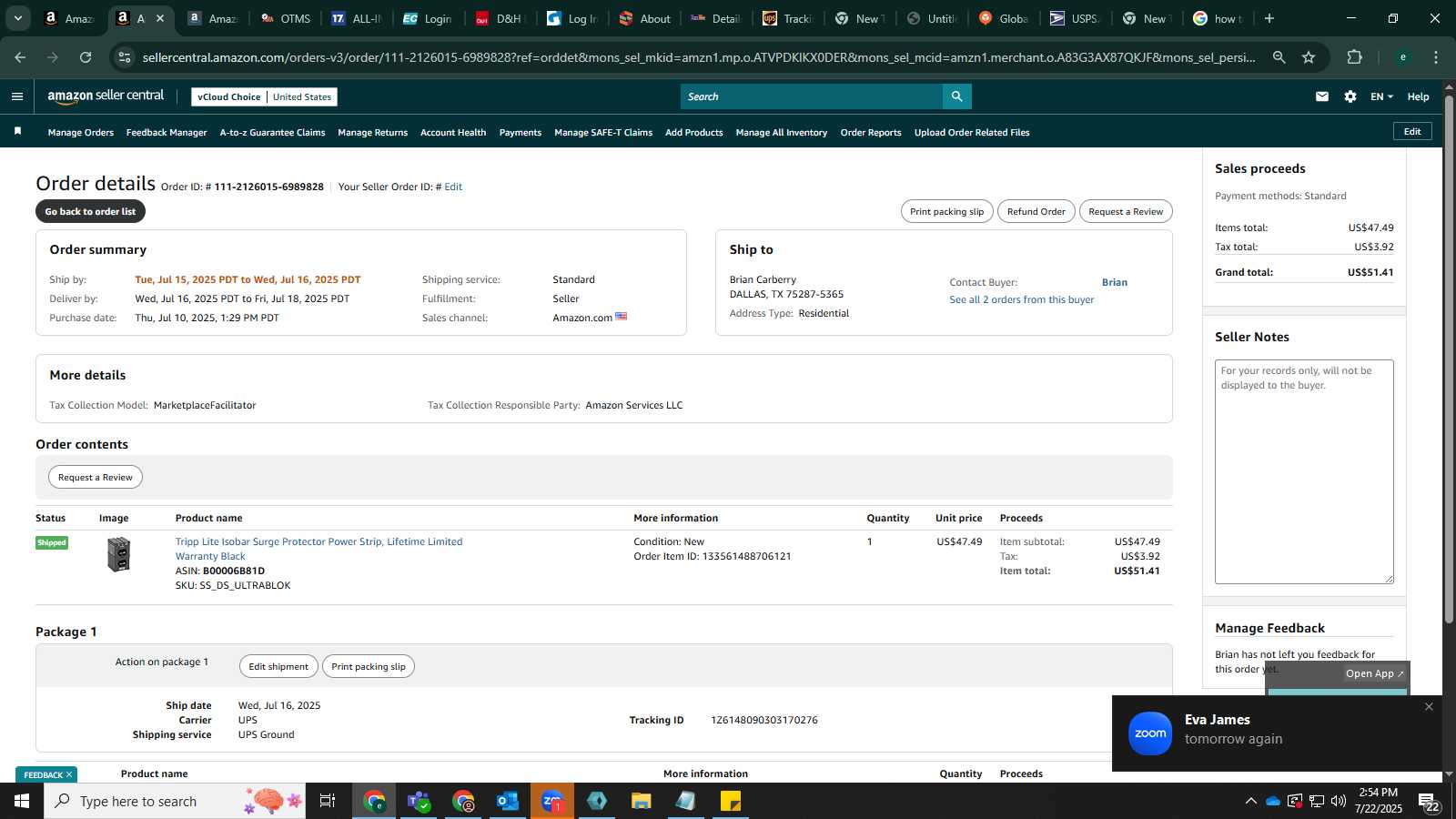The height and width of the screenshot is (819, 1456).
Task: Click the Chrome profile avatar
Action: [x=1403, y=57]
